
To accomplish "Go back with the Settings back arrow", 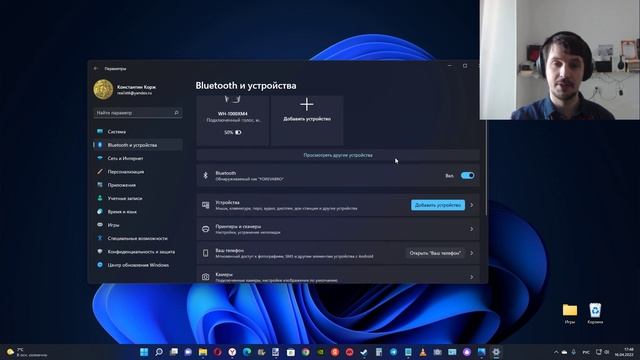I will pos(96,69).
